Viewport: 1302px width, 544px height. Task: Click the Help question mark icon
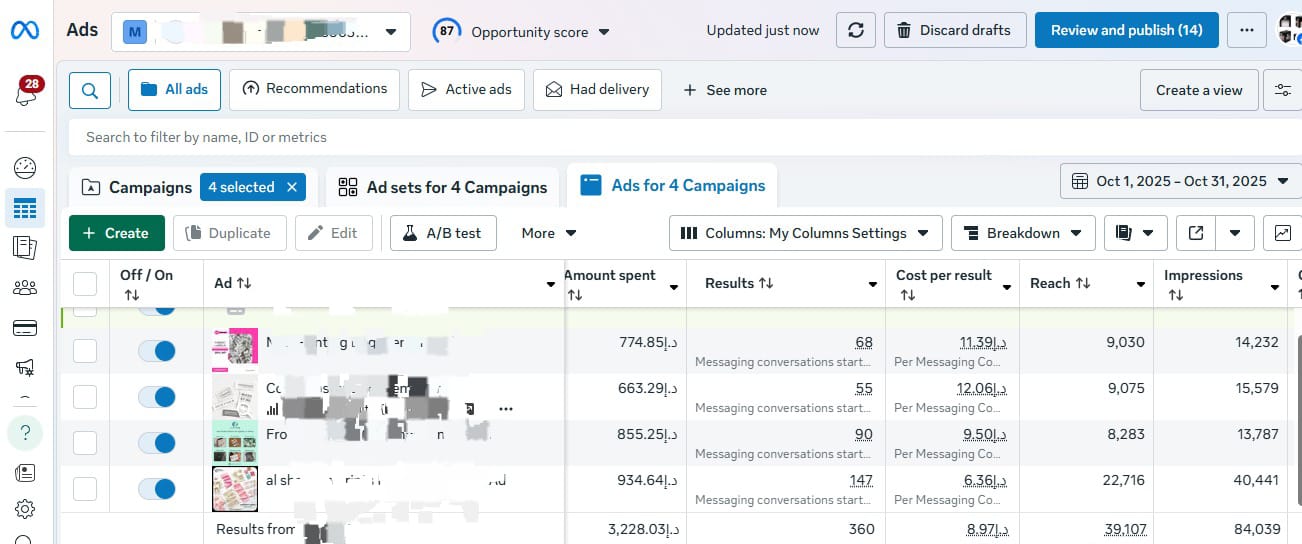(26, 433)
